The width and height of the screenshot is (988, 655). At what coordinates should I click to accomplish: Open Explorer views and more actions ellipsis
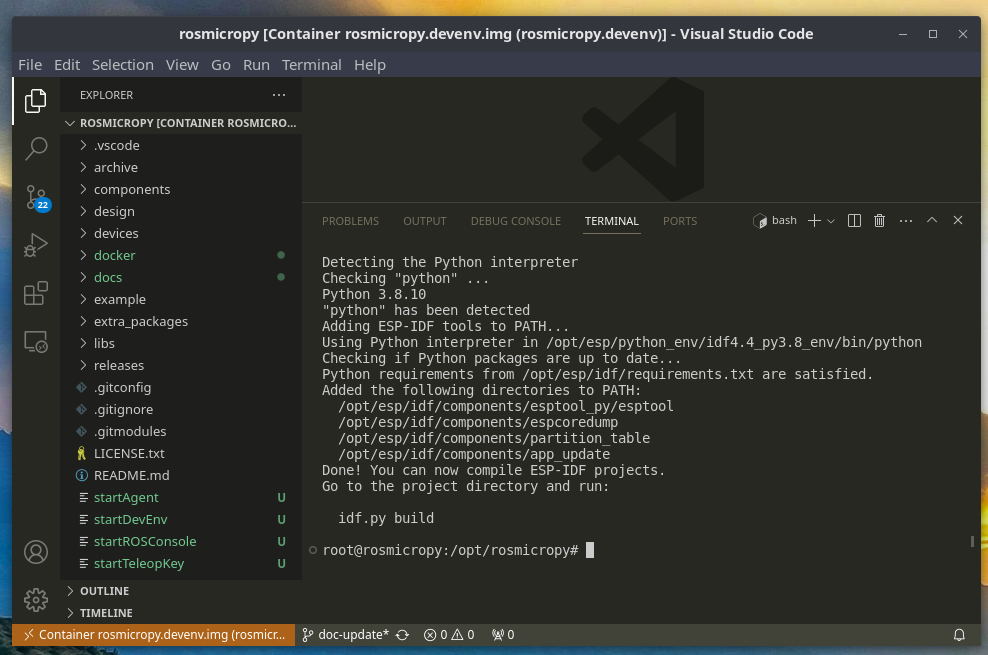click(x=279, y=95)
